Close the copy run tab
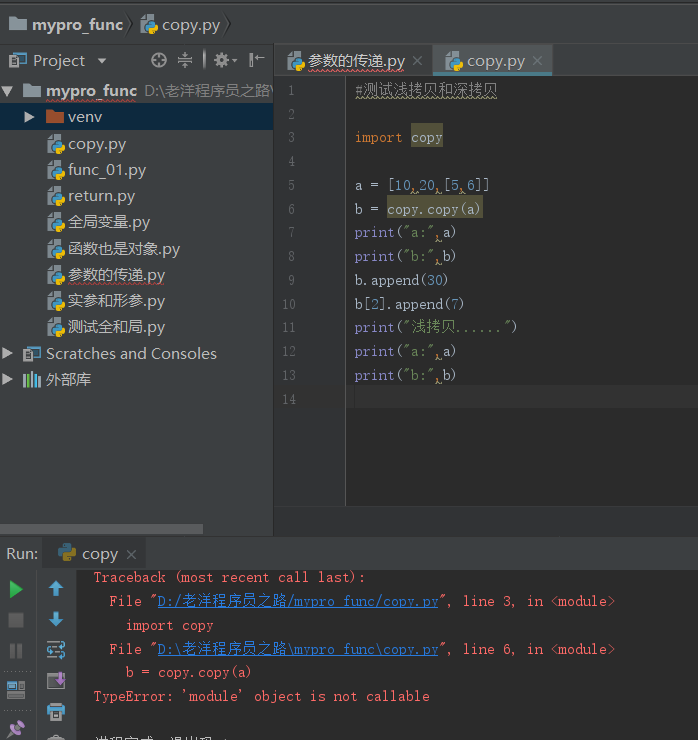The width and height of the screenshot is (698, 740). [x=132, y=555]
